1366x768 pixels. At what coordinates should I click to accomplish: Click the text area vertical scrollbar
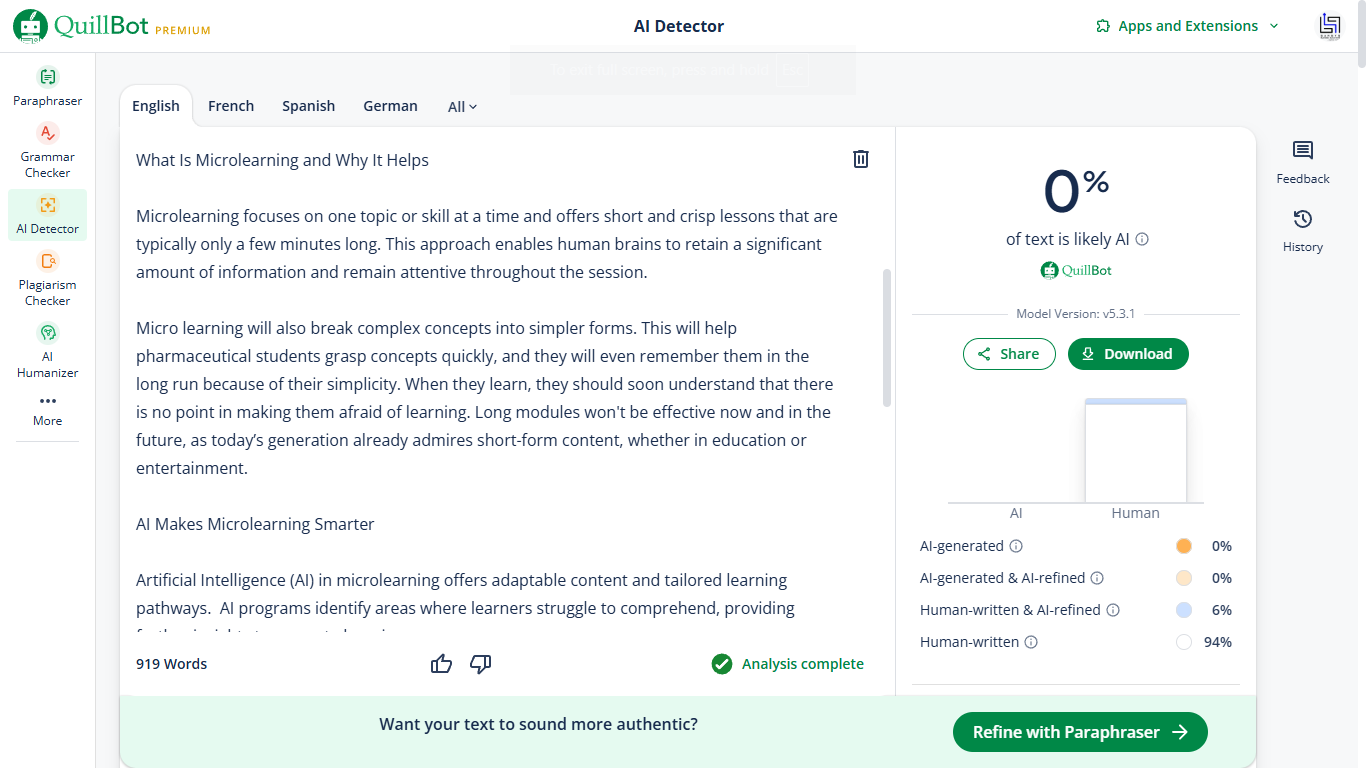tap(886, 337)
